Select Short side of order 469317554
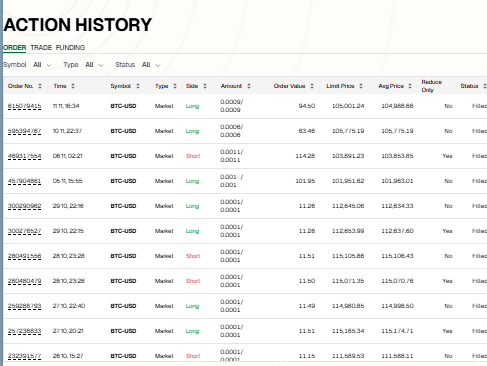This screenshot has width=487, height=366. point(193,156)
